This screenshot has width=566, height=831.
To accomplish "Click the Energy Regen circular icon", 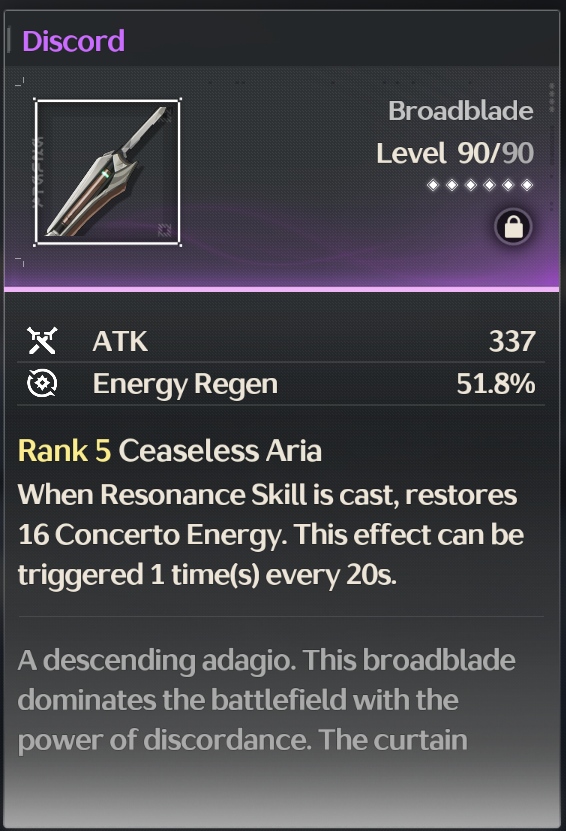I will point(42,383).
